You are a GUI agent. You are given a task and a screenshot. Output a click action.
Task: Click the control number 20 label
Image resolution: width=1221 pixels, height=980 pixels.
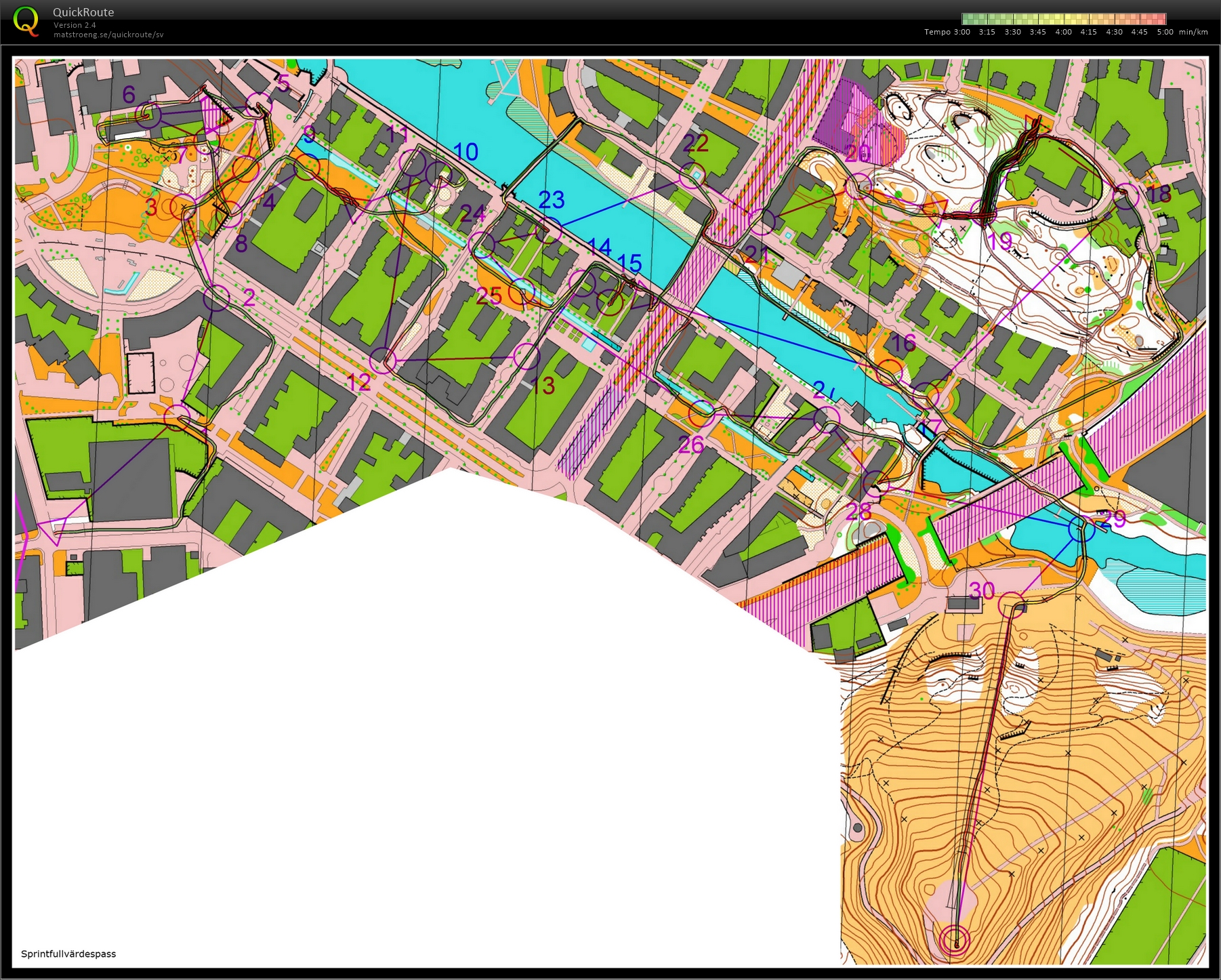pyautogui.click(x=858, y=153)
